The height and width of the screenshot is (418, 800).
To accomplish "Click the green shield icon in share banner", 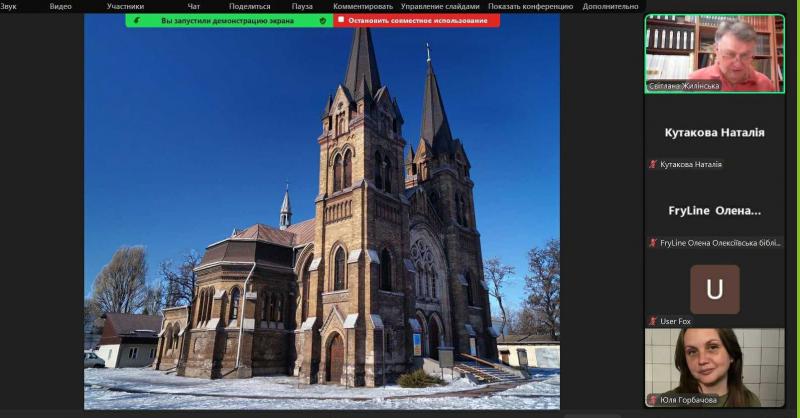I will tap(322, 21).
